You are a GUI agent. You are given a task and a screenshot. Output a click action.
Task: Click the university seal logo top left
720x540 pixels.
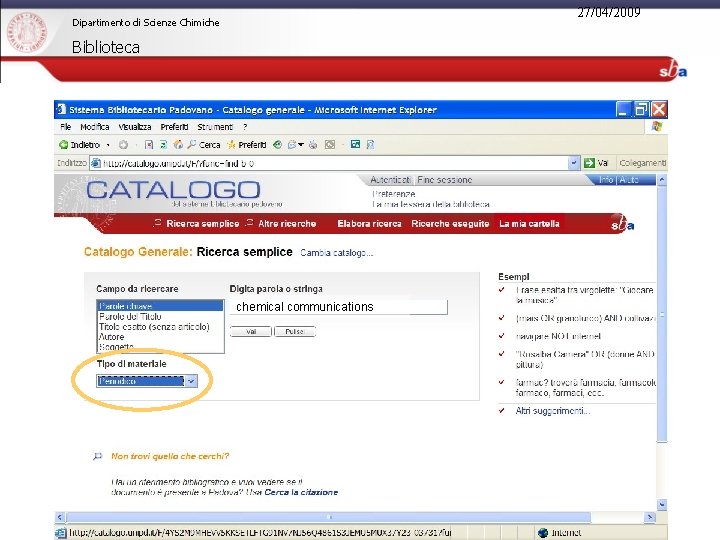click(27, 32)
